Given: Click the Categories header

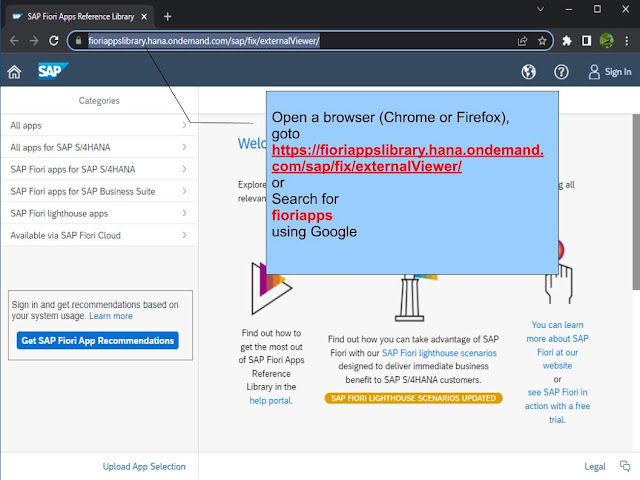Looking at the screenshot, I should coord(99,100).
